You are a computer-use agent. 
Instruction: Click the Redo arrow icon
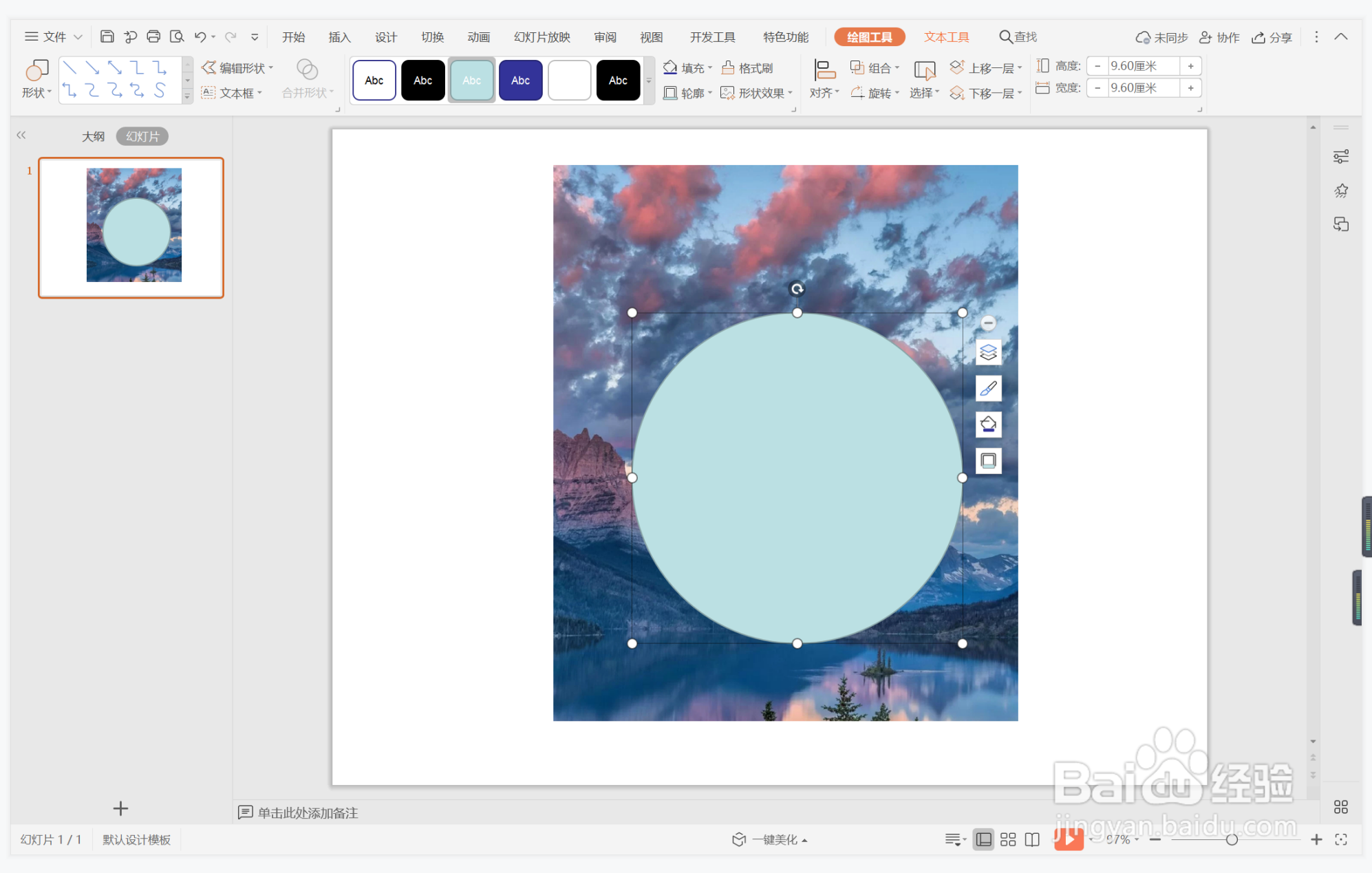point(231,36)
